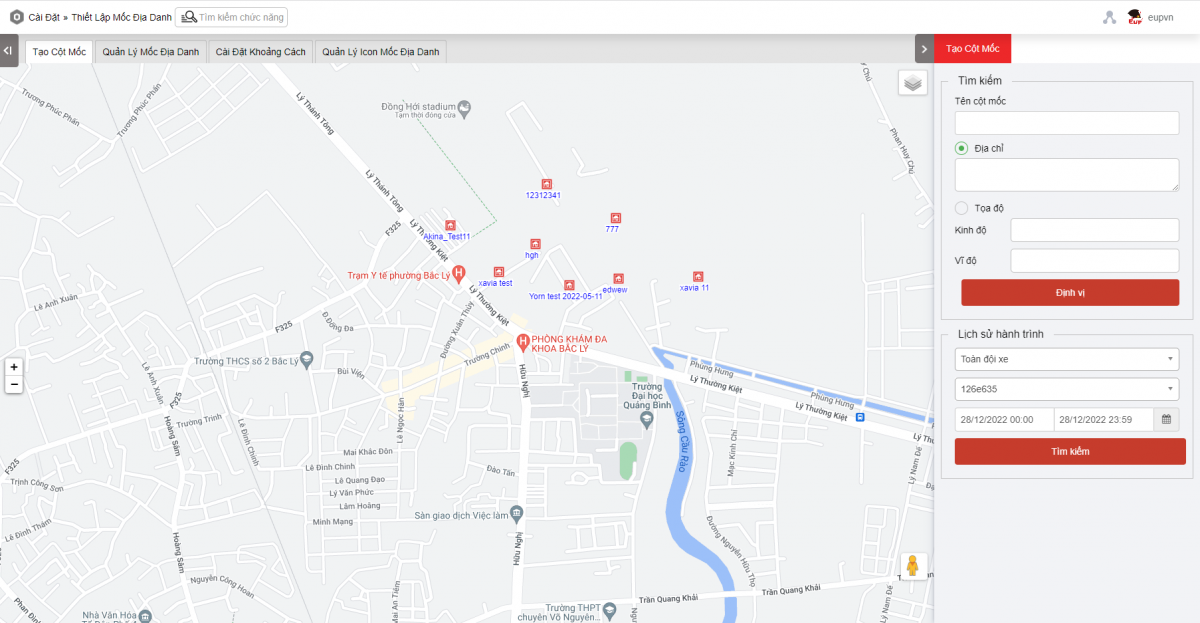The width and height of the screenshot is (1200, 623).
Task: Click Thiết Lập Mốc Địa Danh breadcrumb
Action: point(121,18)
